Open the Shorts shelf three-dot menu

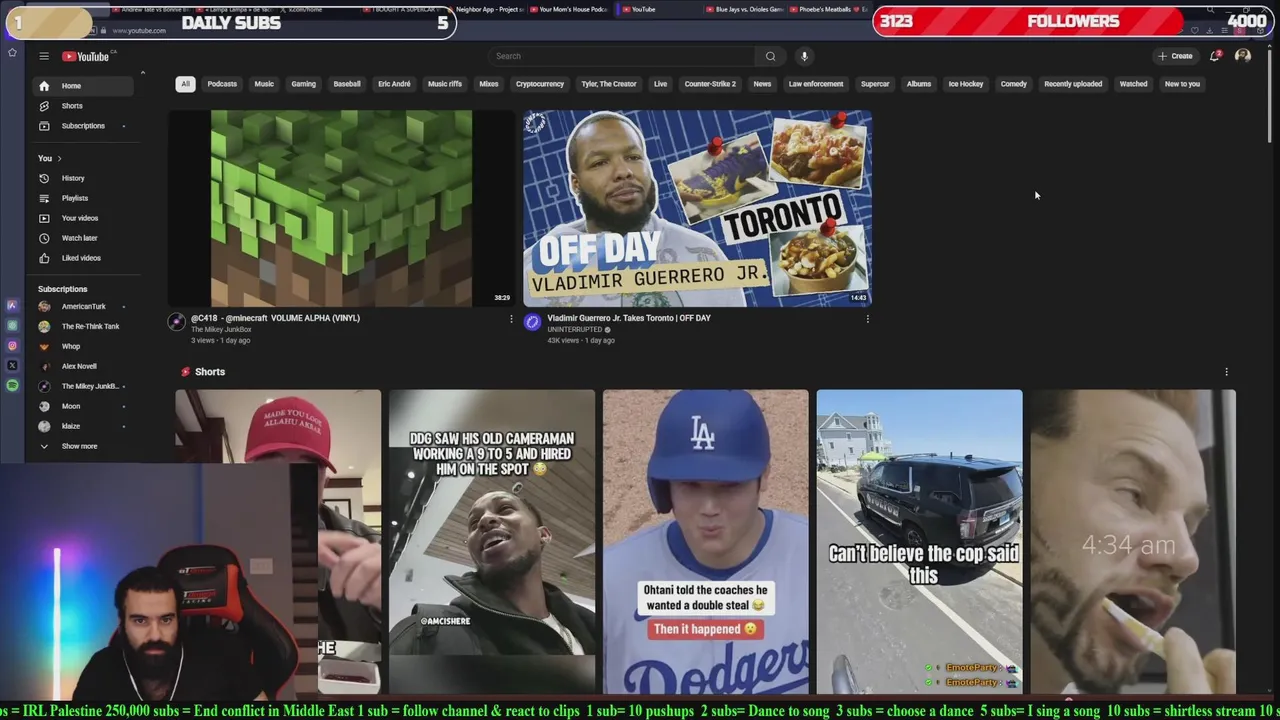click(x=1226, y=372)
